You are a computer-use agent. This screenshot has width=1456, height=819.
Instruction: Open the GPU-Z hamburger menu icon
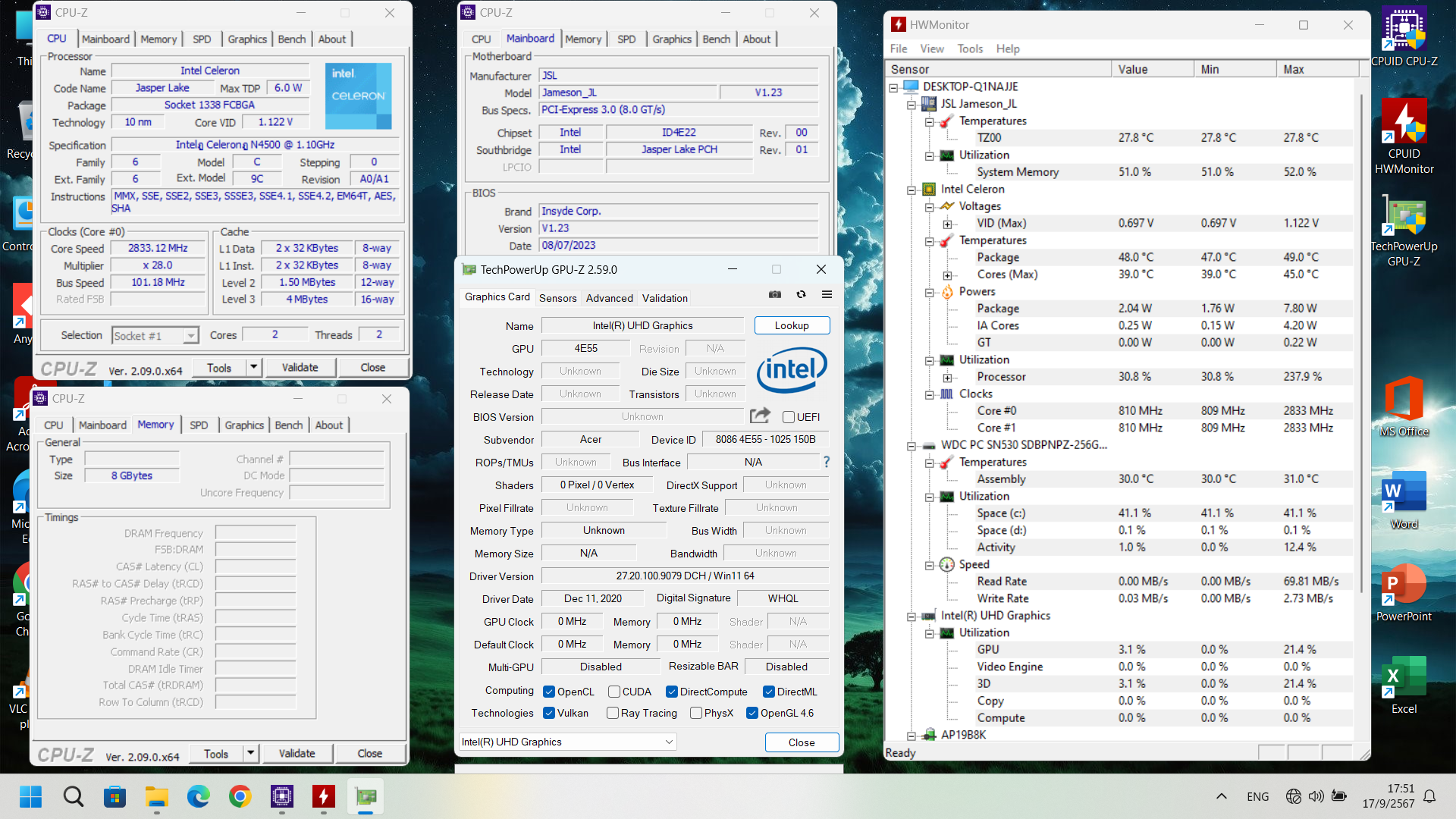click(x=827, y=294)
